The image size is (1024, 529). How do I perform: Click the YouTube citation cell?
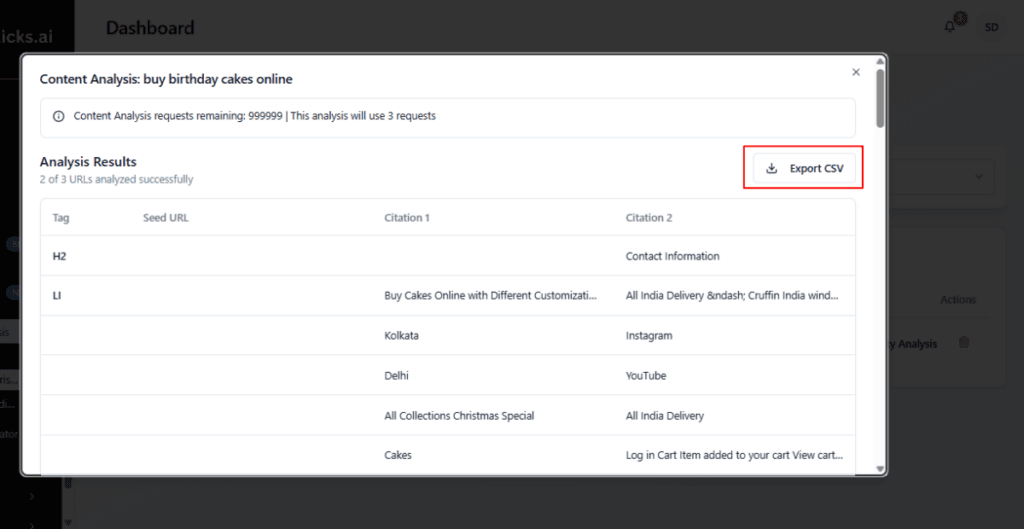tap(645, 376)
